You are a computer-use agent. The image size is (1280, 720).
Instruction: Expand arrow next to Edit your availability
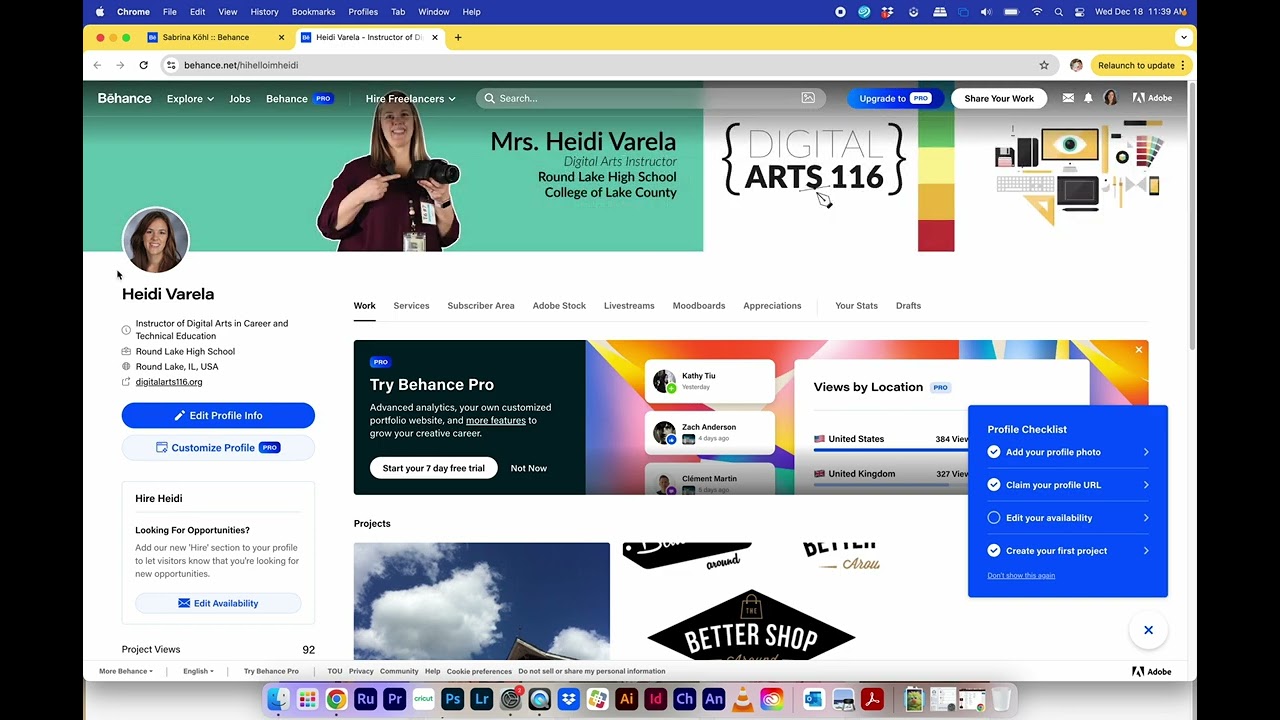(1146, 518)
